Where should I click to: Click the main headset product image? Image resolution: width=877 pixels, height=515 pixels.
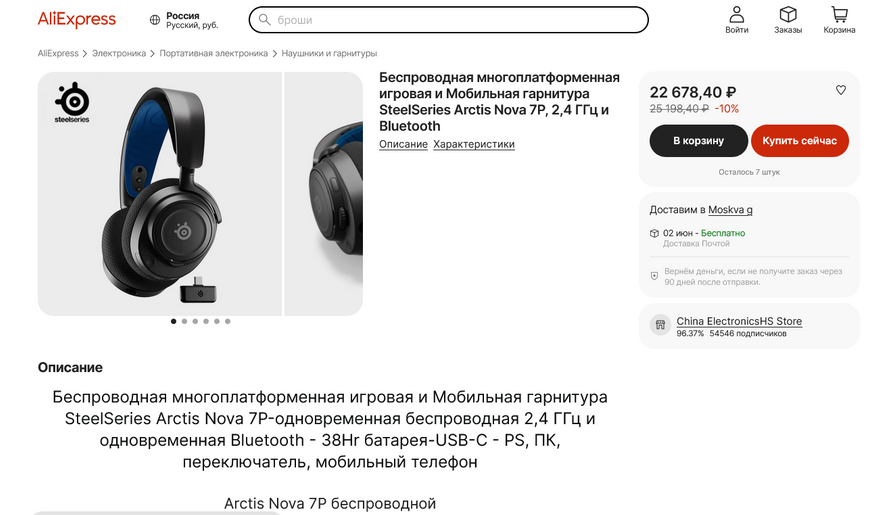click(158, 194)
